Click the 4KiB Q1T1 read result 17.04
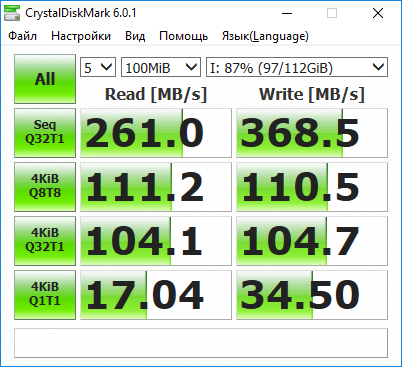 coord(156,295)
